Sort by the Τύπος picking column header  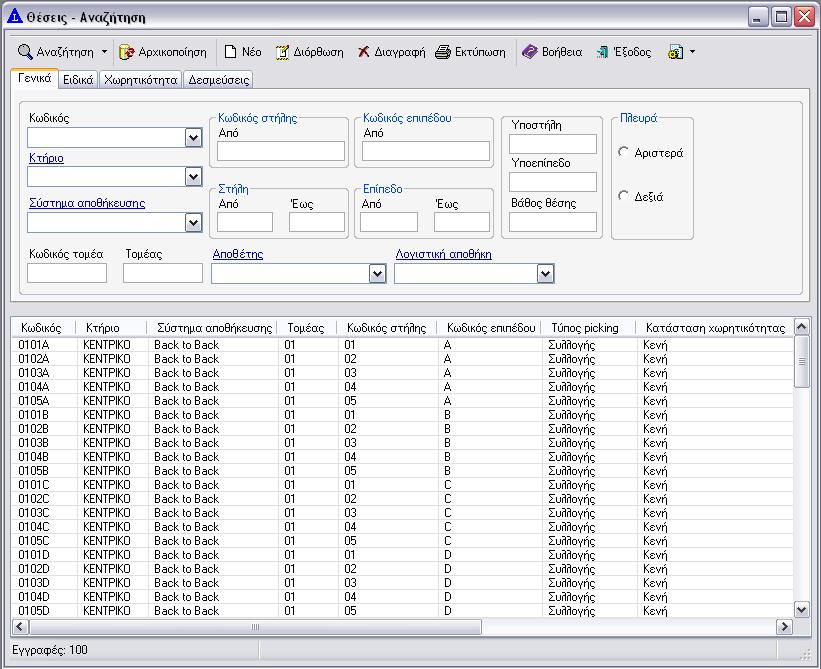click(x=589, y=328)
